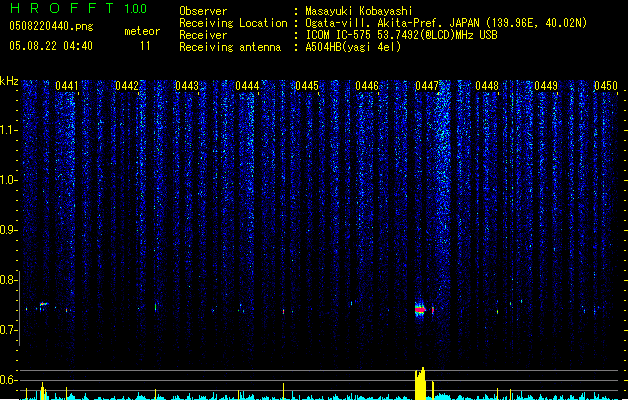This screenshot has width=629, height=400.
Task: Click the HROFFT 1.0.0 title text
Action: (78, 8)
